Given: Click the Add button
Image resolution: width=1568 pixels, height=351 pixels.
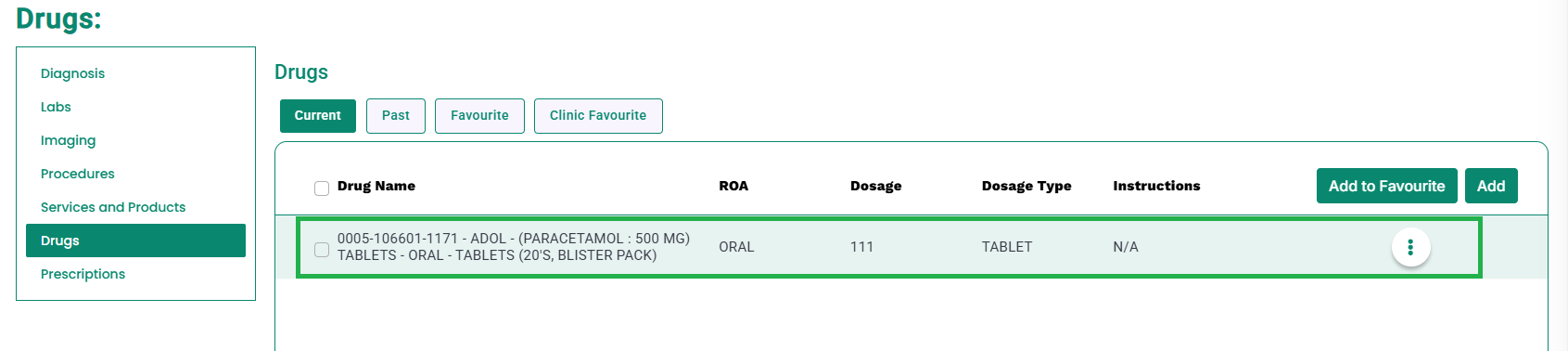Looking at the screenshot, I should pyautogui.click(x=1491, y=186).
